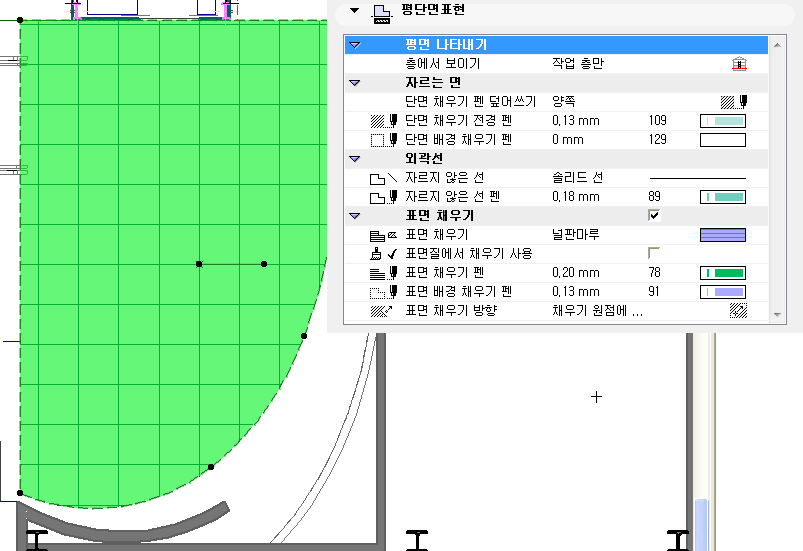Click the 표면질에서 채우기 사용 paint icon
Image resolution: width=803 pixels, height=551 pixels.
[384, 253]
